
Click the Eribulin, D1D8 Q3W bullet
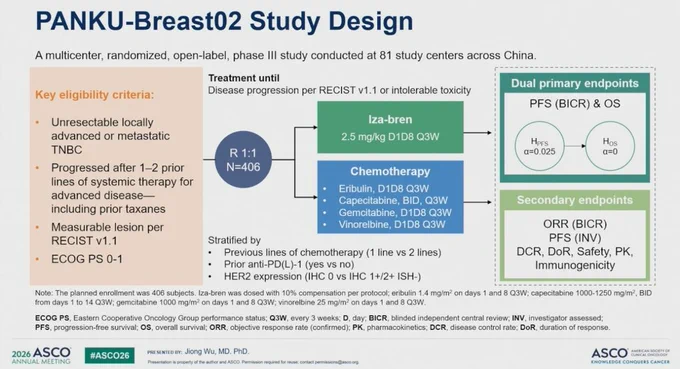384,189
